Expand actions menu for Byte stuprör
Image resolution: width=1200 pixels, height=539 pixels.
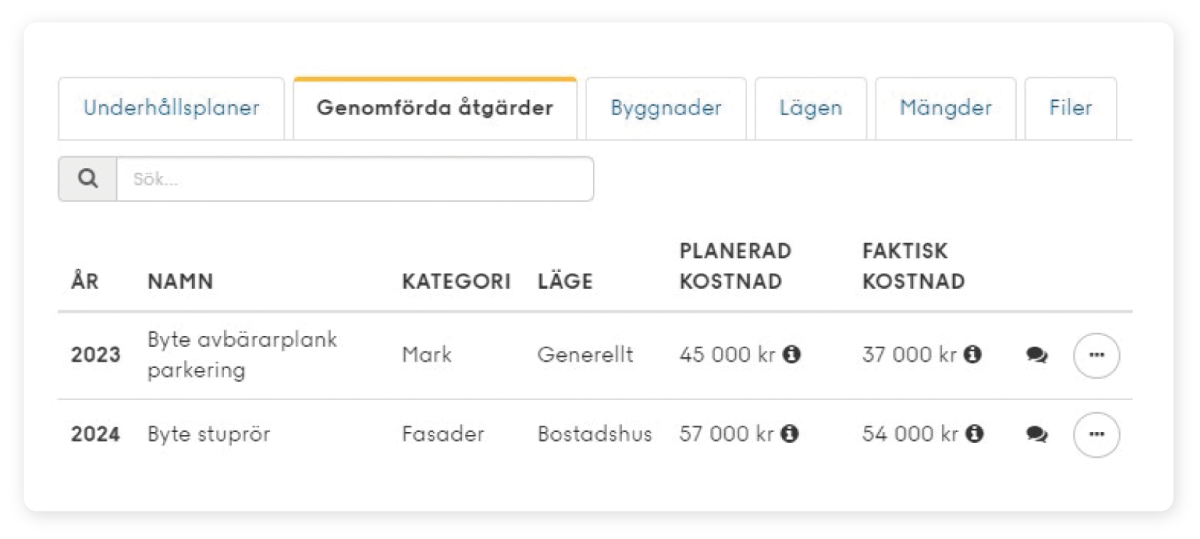coord(1096,435)
